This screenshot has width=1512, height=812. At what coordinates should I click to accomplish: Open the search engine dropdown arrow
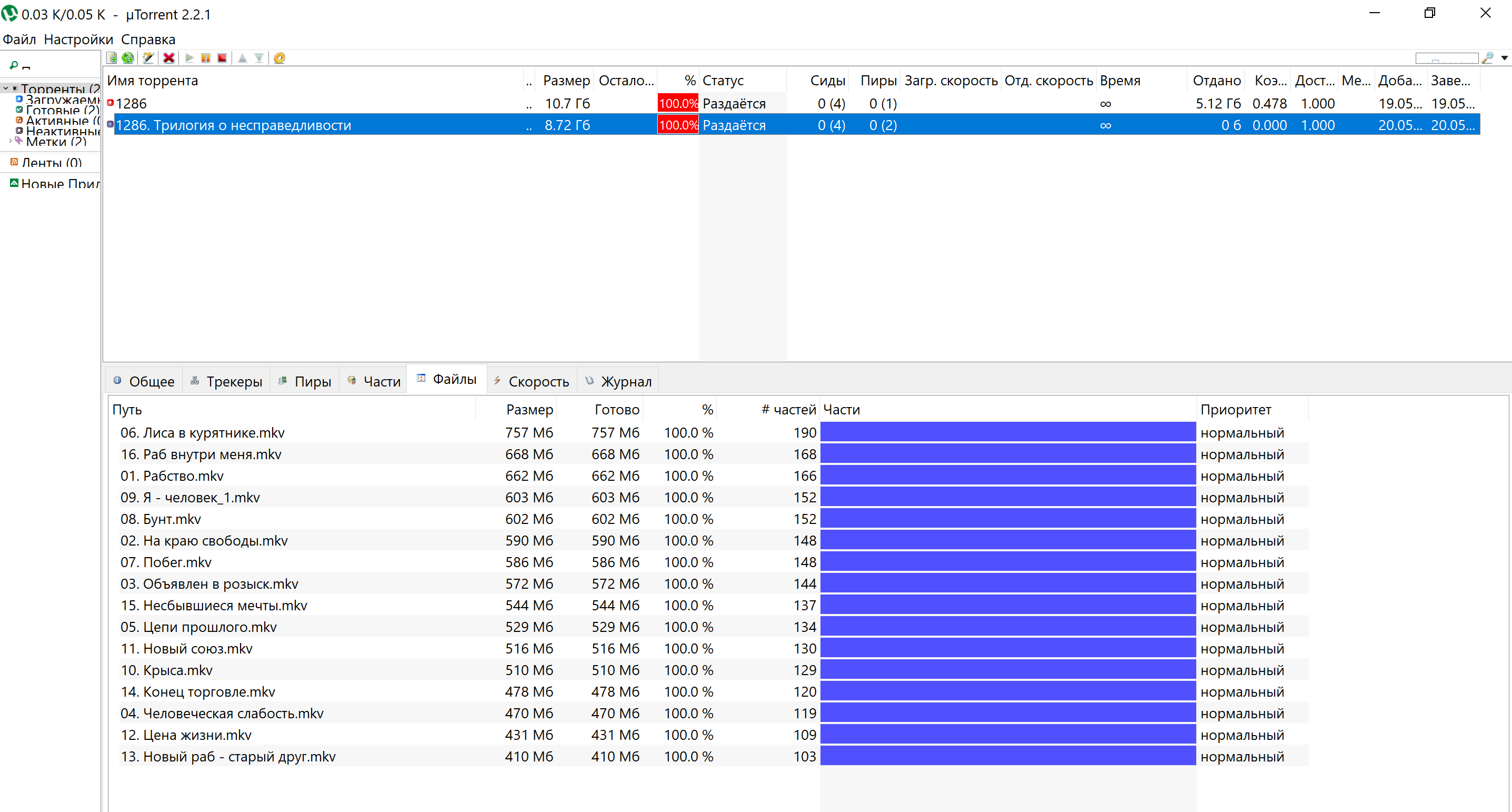(x=1505, y=57)
